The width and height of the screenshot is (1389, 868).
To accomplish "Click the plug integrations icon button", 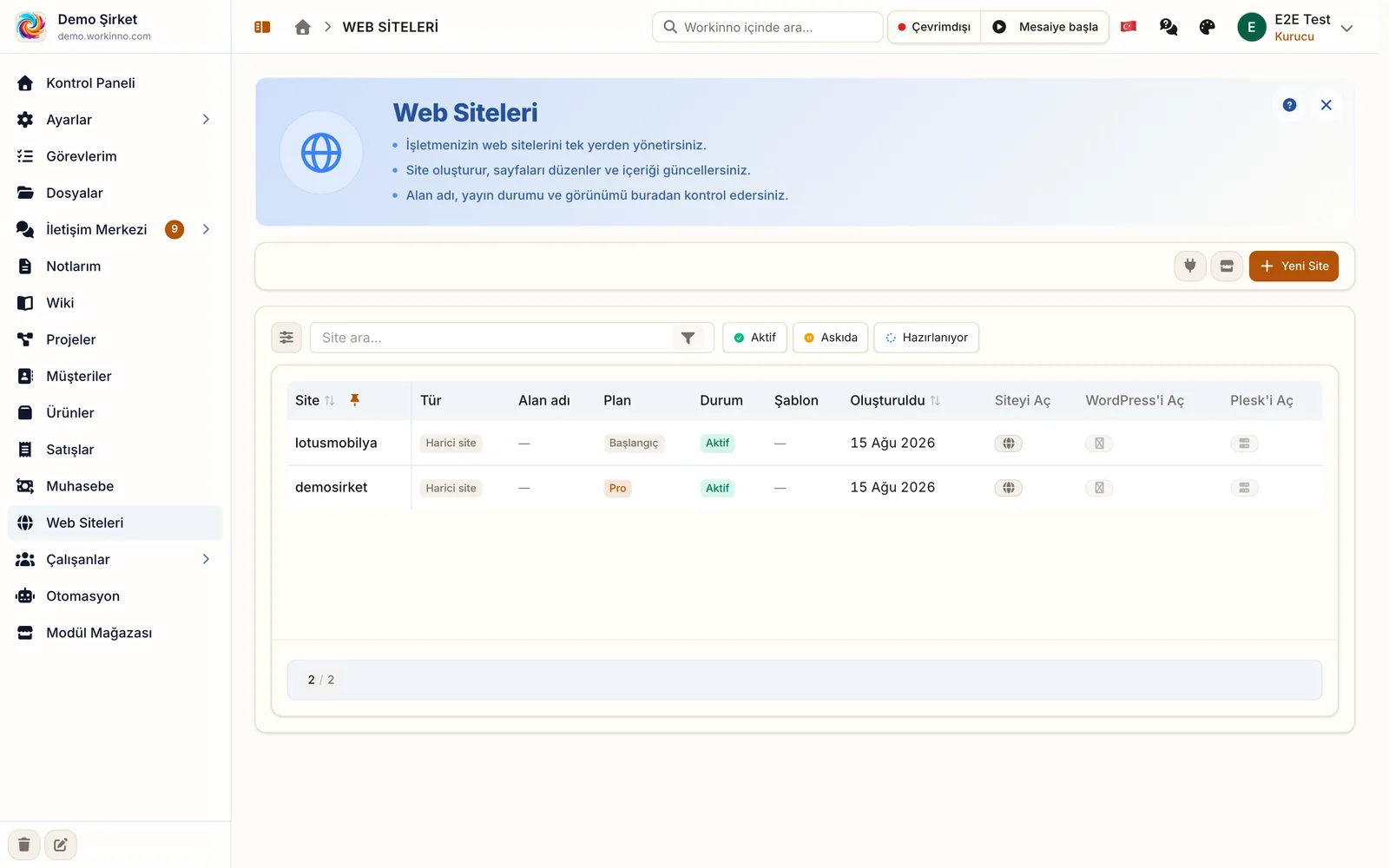I will (1190, 266).
